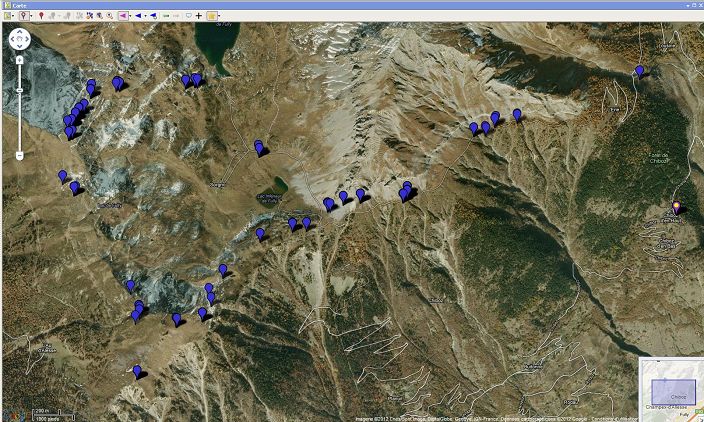
Task: Click the speech bubble icon in toolbar
Action: coord(187,16)
